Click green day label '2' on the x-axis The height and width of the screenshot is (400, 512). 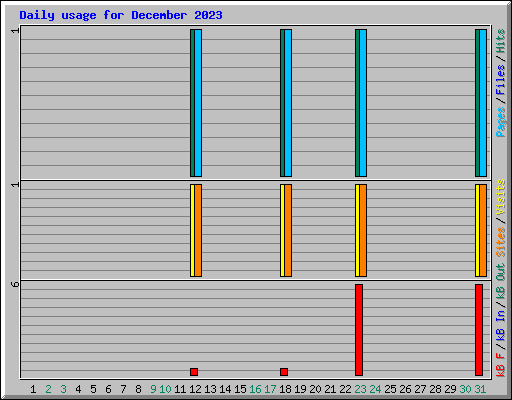pos(48,389)
